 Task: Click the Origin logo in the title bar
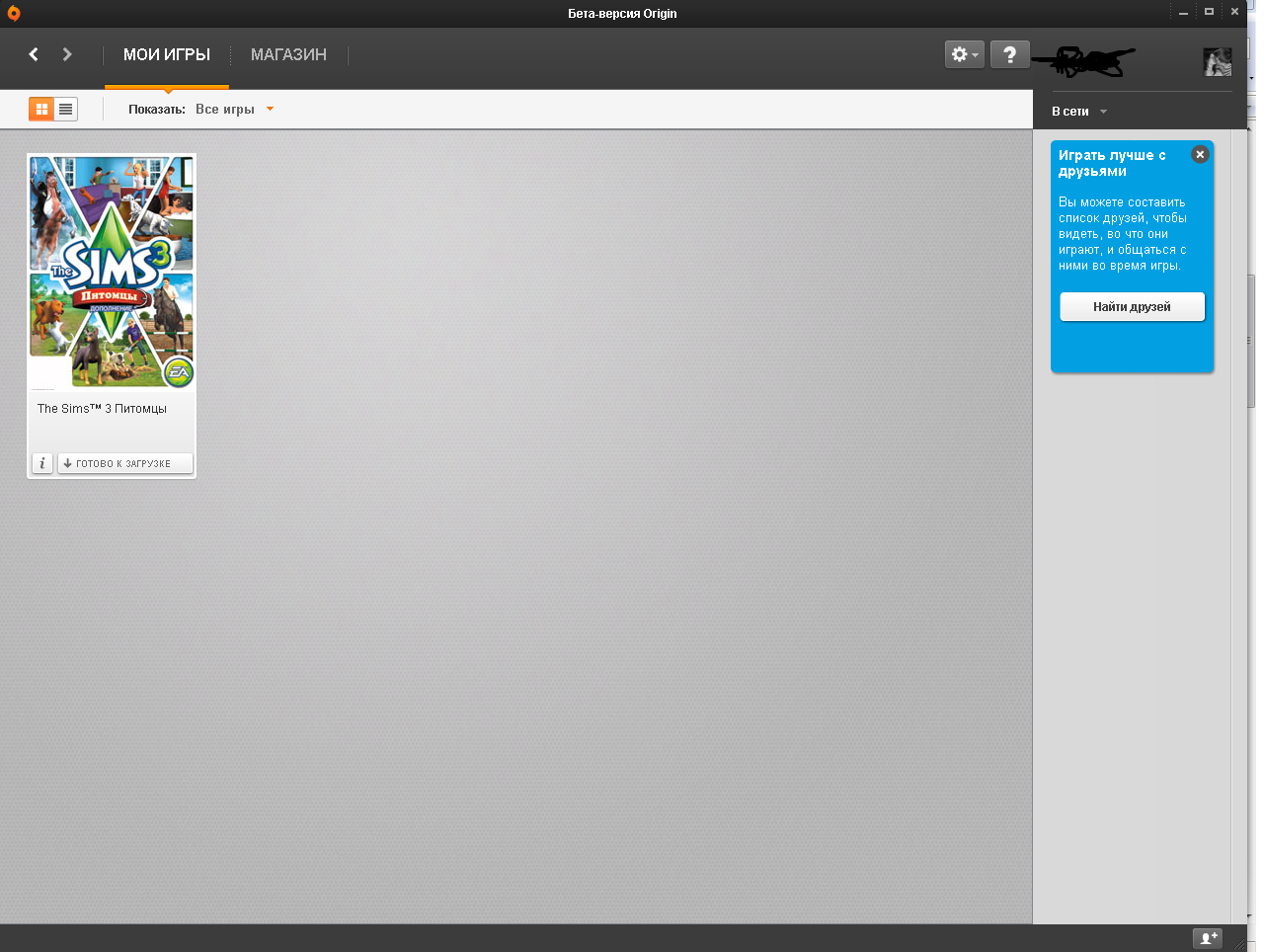coord(13,13)
